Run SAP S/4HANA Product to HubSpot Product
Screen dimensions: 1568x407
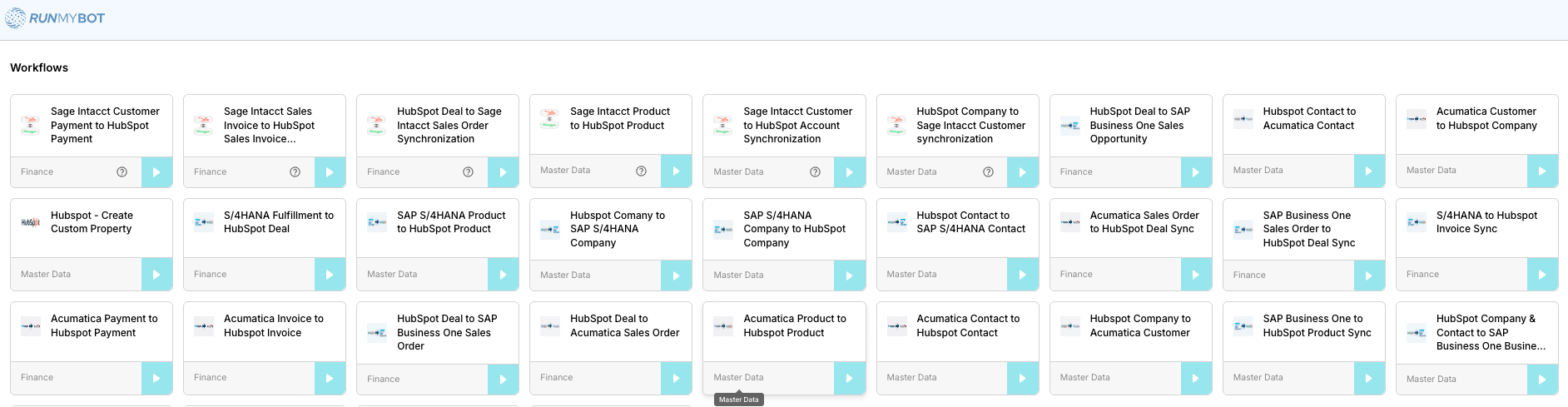(503, 275)
